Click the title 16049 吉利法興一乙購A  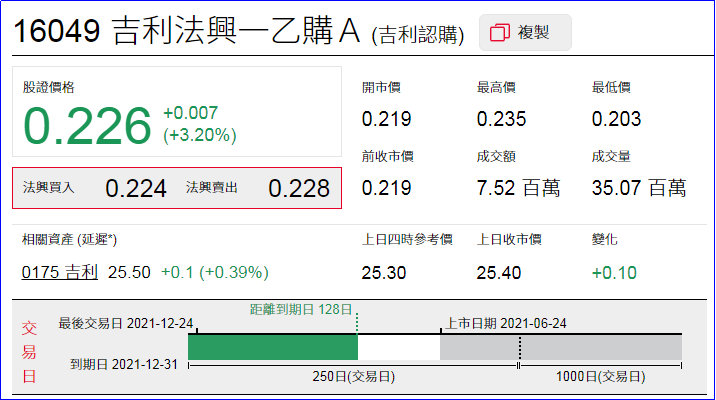point(187,31)
